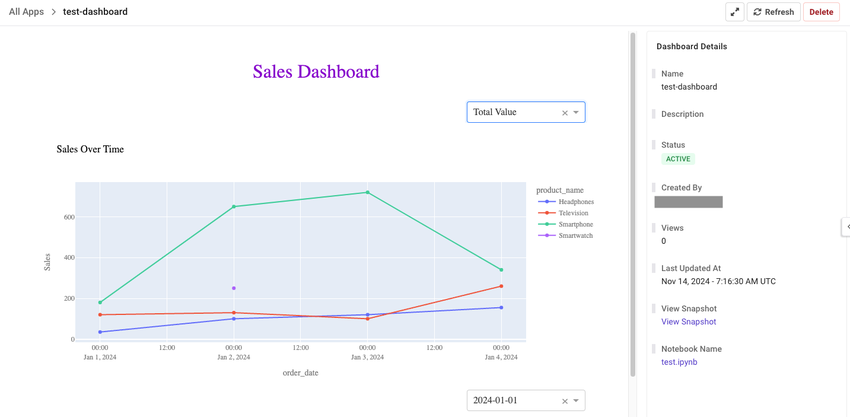The image size is (850, 417).
Task: Expand the 2024-01-01 date dropdown
Action: (x=576, y=401)
